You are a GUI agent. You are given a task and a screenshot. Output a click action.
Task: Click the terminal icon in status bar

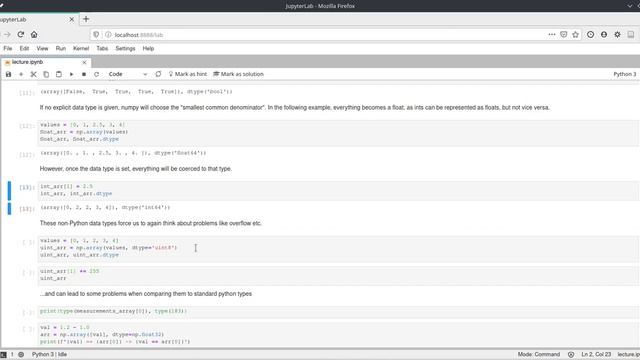point(3,355)
